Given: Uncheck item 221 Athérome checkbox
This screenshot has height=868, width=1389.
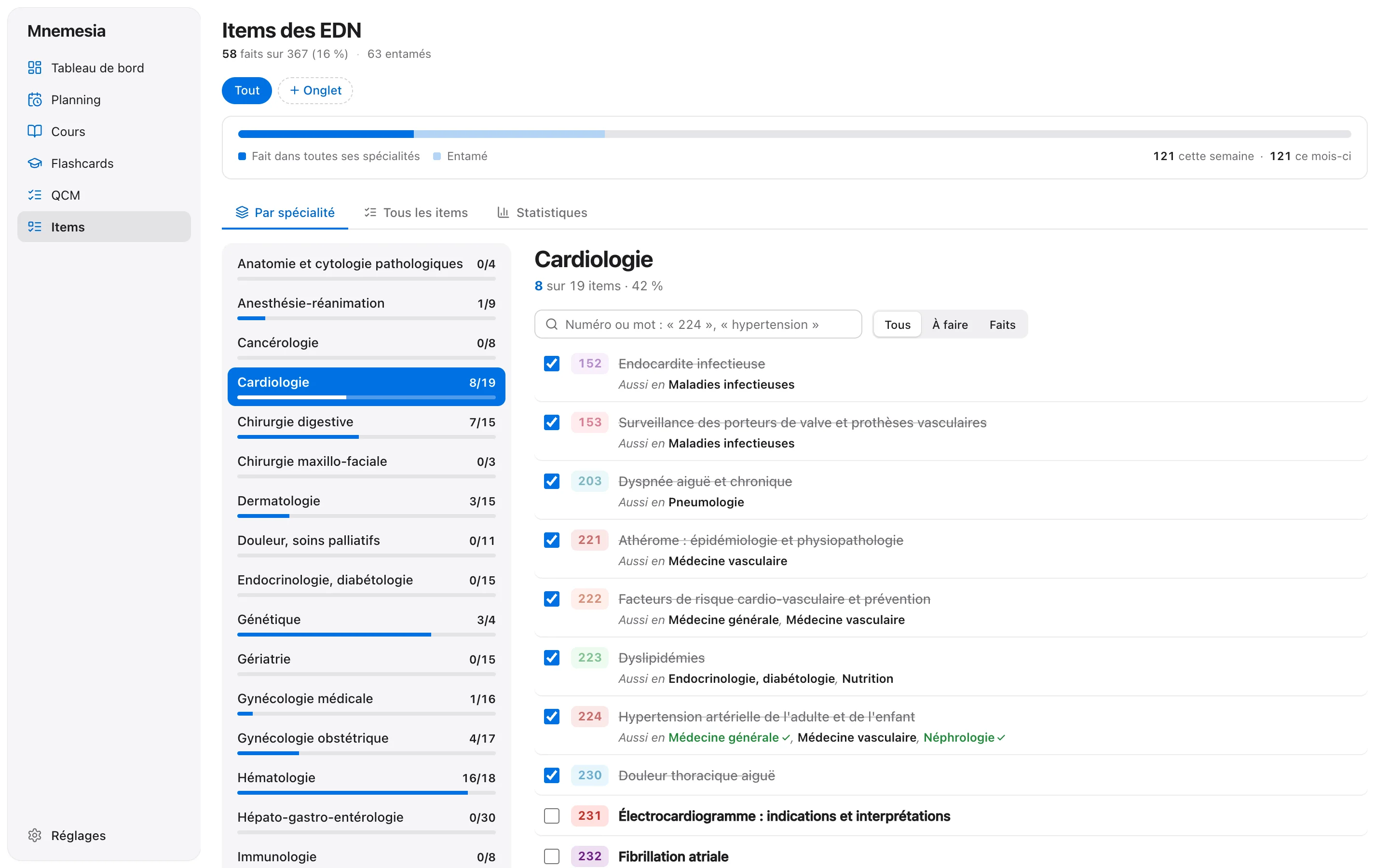Looking at the screenshot, I should point(552,540).
